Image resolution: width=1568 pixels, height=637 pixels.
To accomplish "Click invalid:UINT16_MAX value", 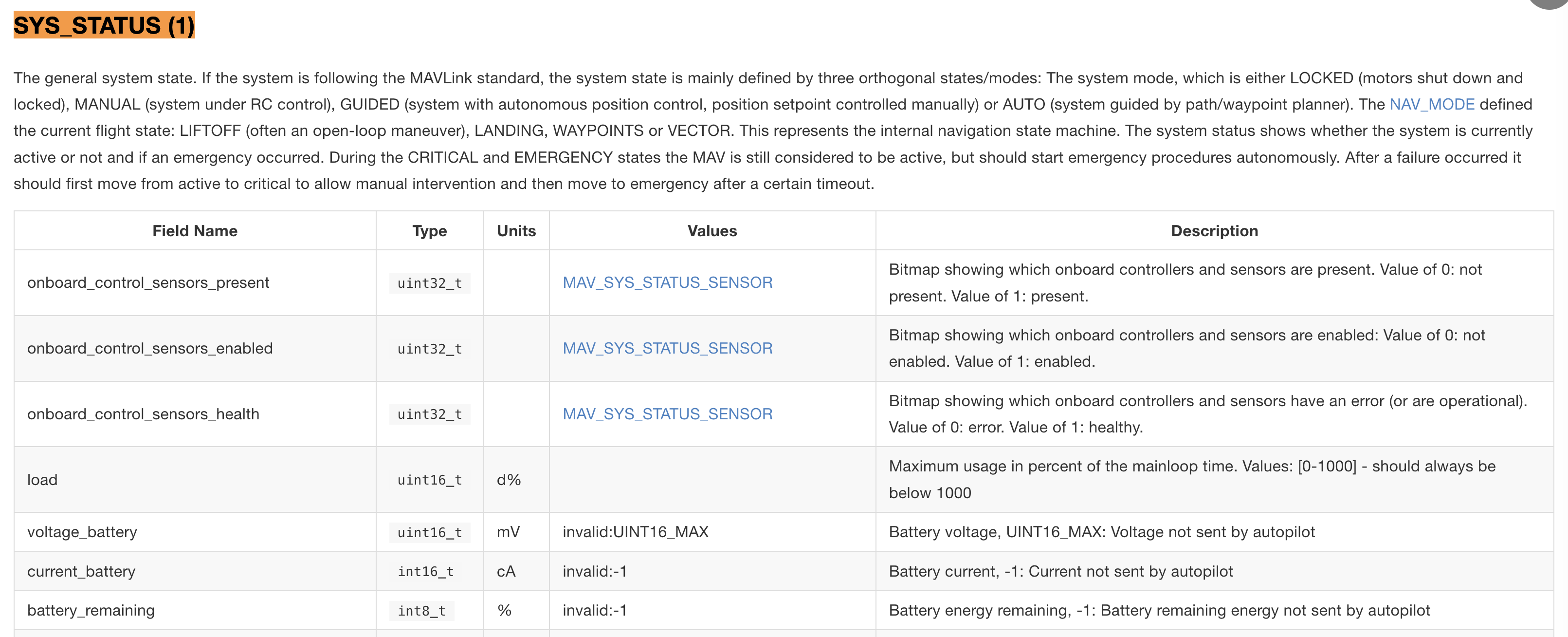I will (x=636, y=532).
